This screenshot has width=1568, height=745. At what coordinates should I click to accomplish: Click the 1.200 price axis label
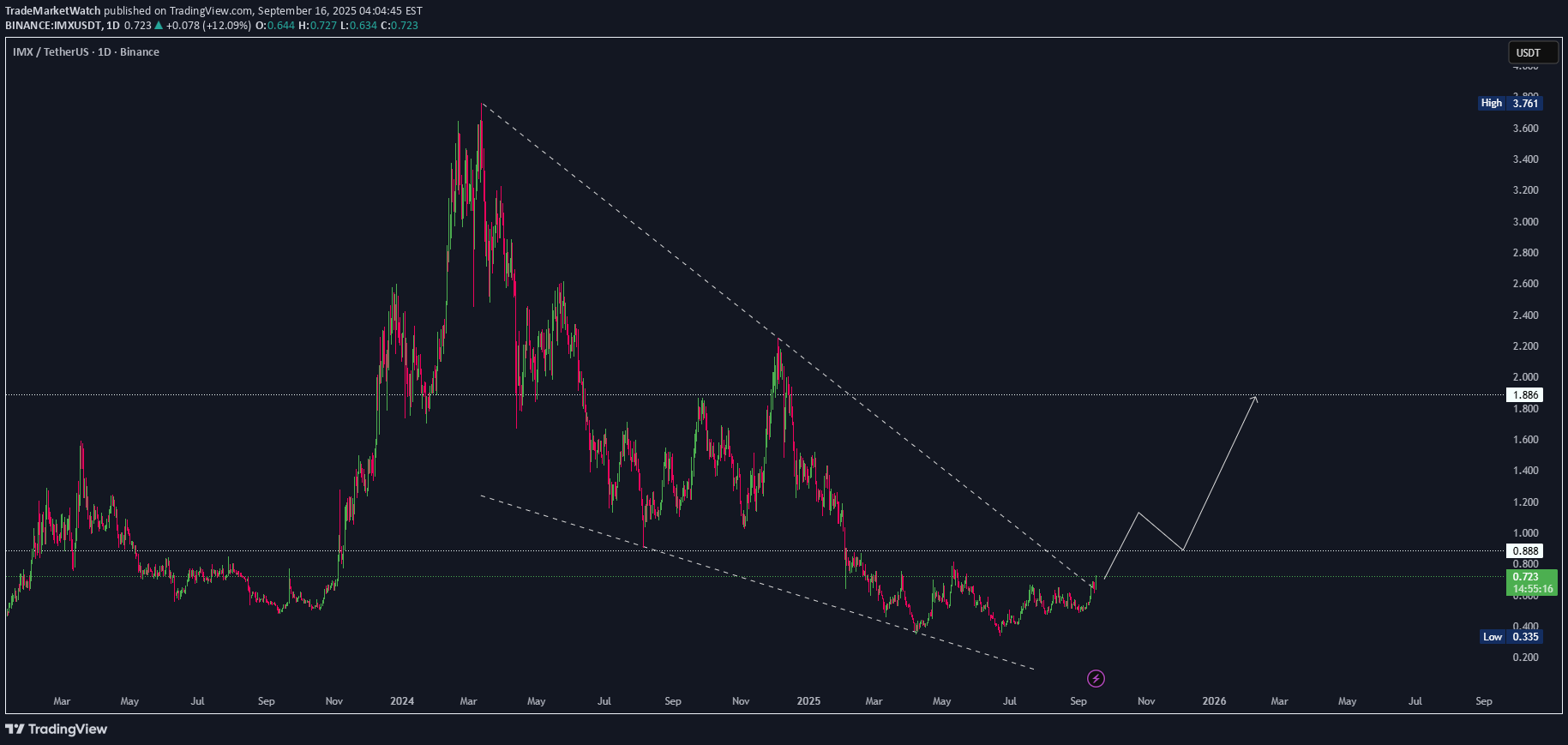click(x=1525, y=502)
